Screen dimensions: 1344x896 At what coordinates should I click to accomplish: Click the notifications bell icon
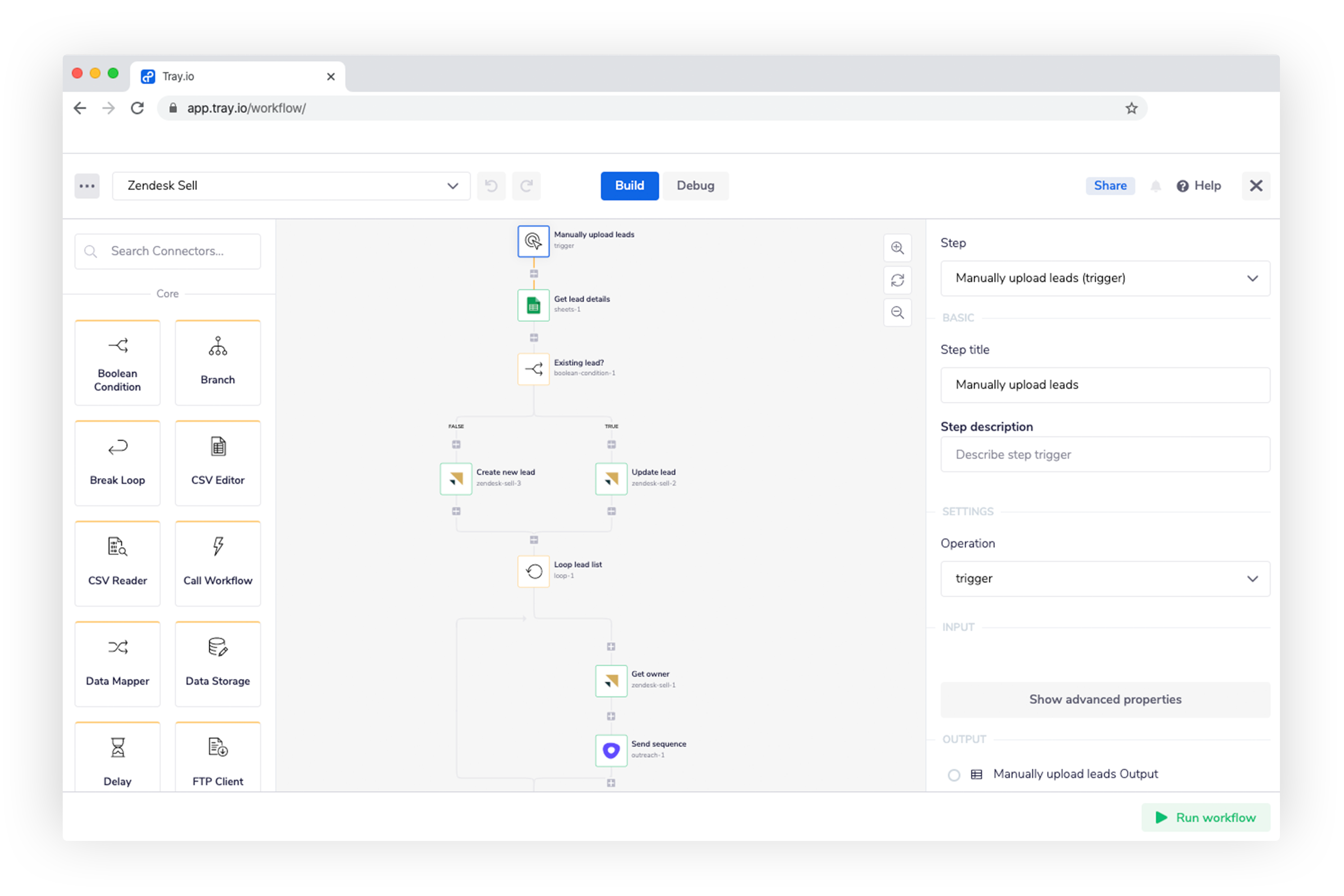point(1155,186)
